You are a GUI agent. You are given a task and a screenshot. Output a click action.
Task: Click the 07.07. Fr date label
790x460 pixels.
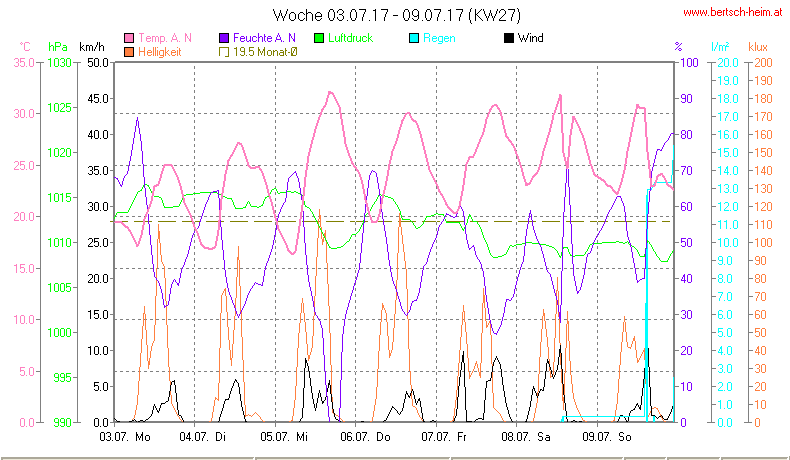(448, 436)
